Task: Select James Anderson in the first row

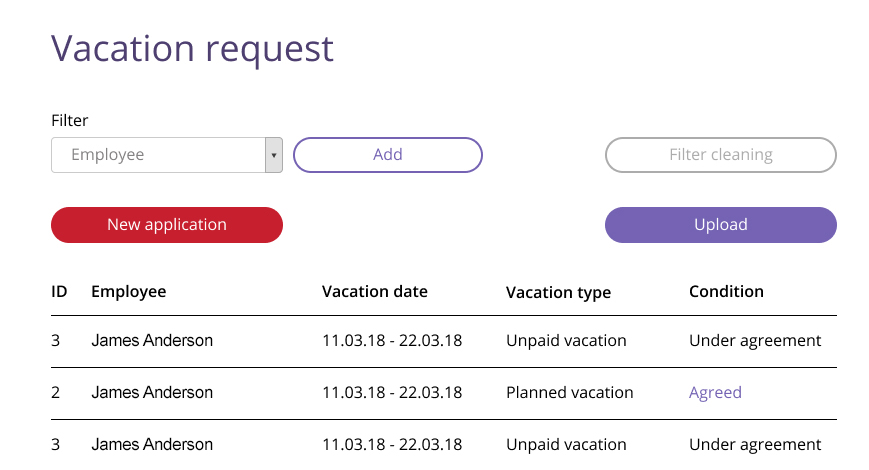Action: [152, 341]
